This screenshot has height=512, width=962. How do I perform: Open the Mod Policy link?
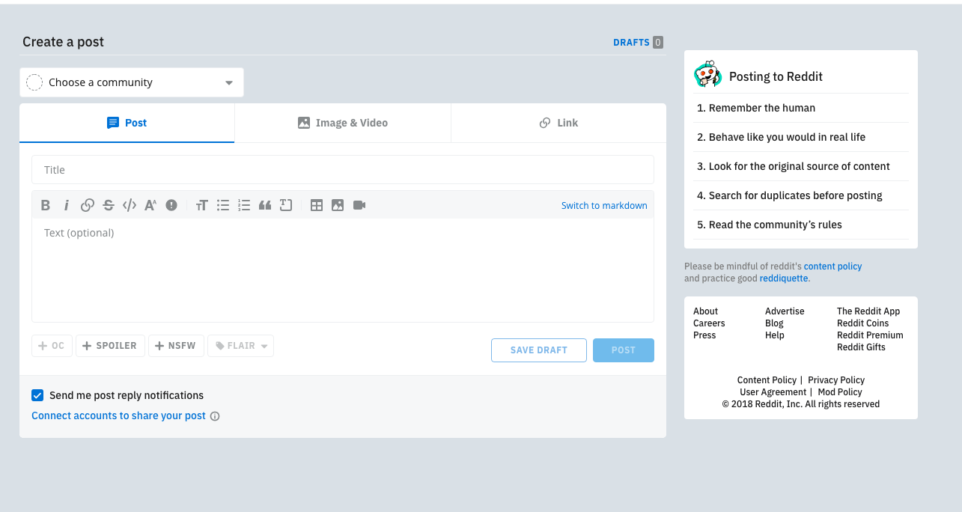840,392
